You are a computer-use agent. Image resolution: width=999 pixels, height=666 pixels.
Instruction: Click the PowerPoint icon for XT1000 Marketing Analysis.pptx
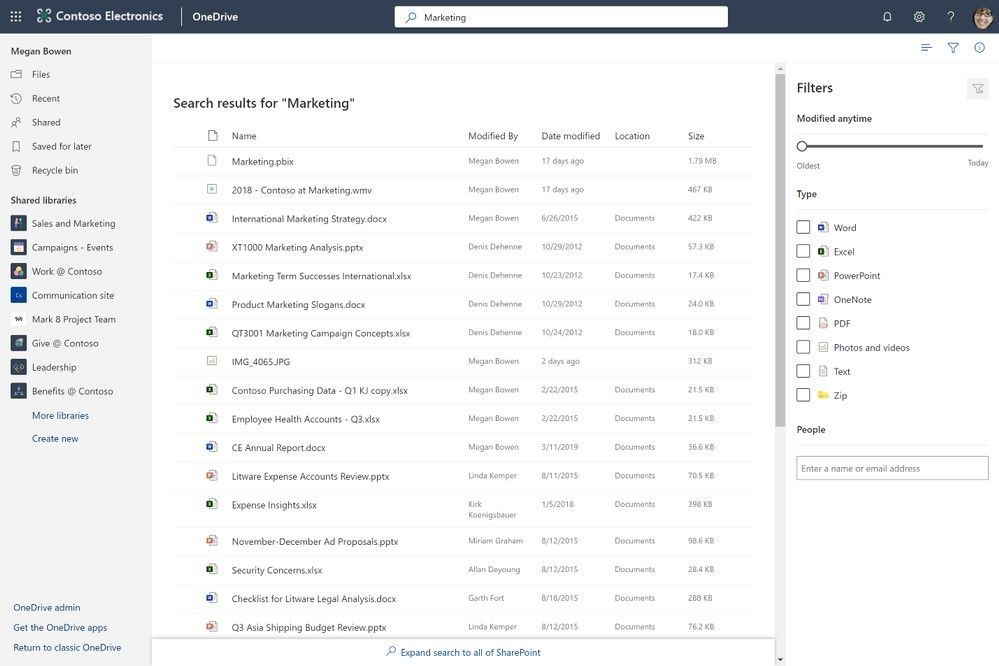click(212, 246)
